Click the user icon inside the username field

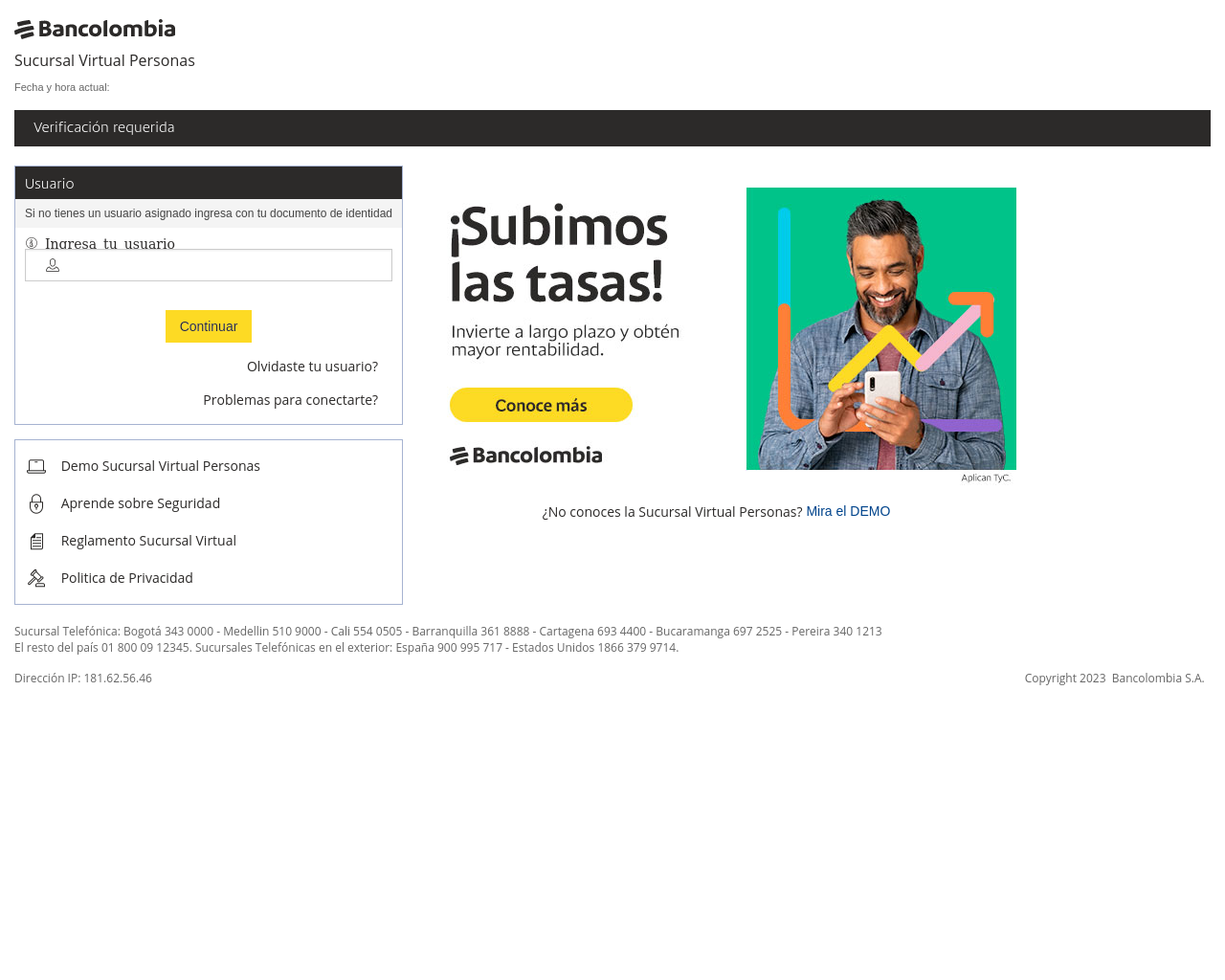53,265
